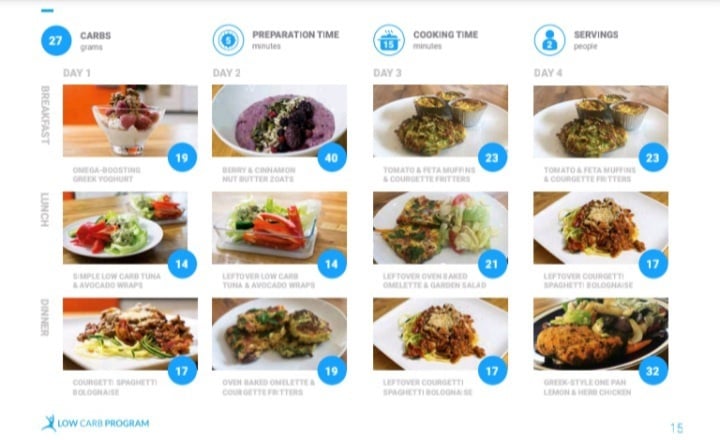Click the 21 carbs badge on Omelette Salad

[x=492, y=264]
